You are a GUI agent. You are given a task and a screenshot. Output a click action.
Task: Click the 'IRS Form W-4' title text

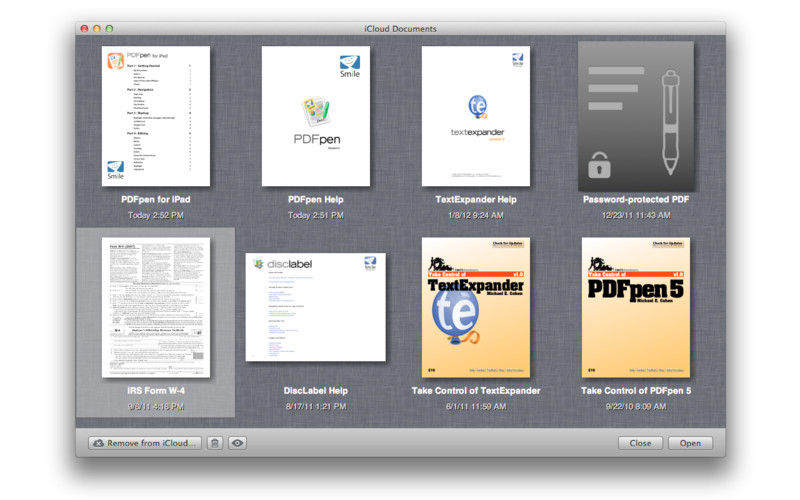[156, 391]
